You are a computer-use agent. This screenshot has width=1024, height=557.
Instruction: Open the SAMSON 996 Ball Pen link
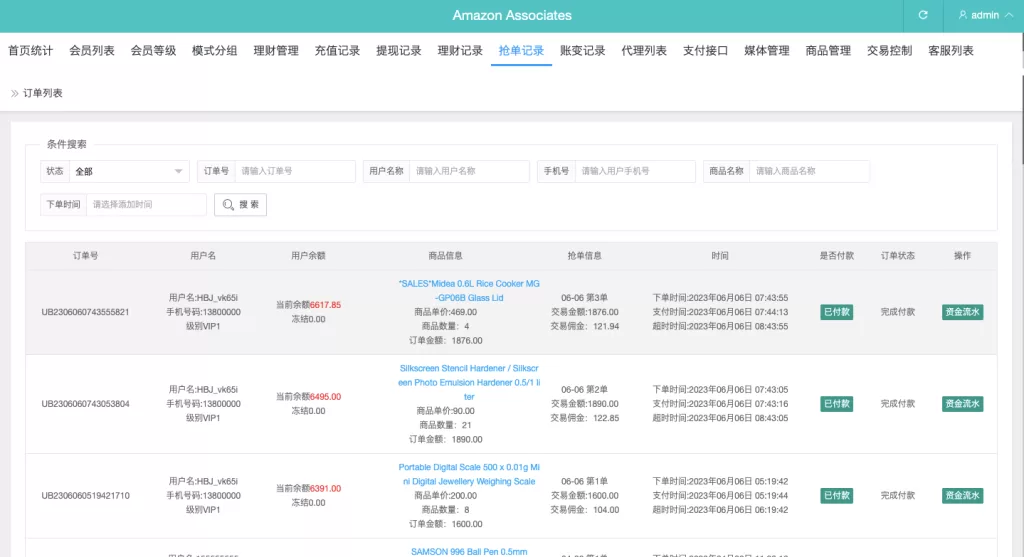[x=469, y=552]
